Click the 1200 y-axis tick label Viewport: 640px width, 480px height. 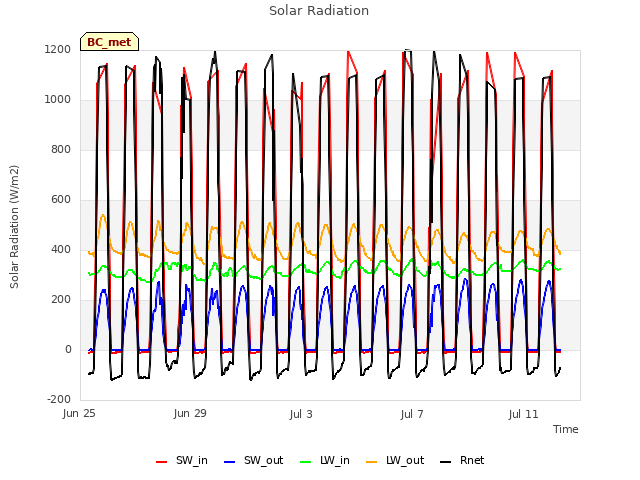coord(58,49)
